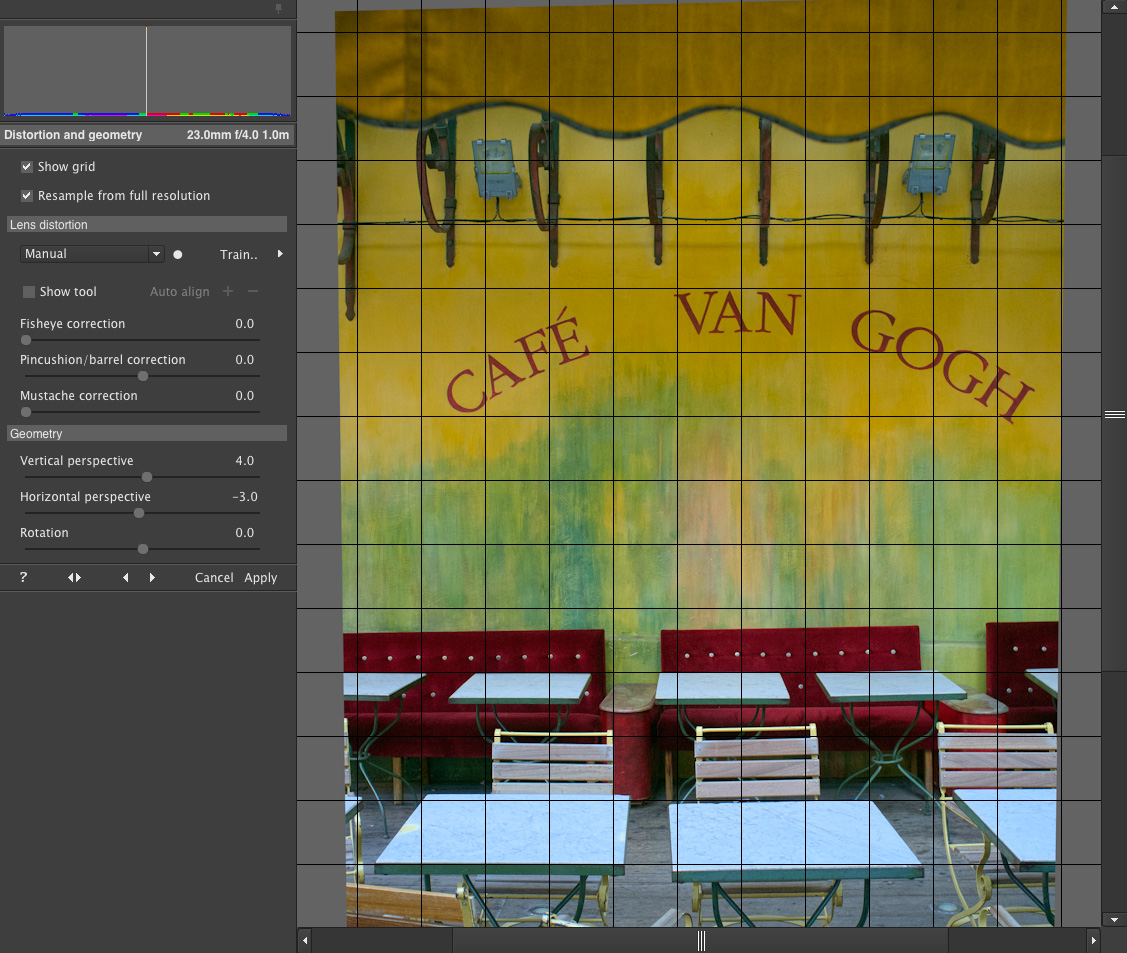This screenshot has height=953, width=1127.
Task: Apply the distortion and geometry changes
Action: point(260,578)
